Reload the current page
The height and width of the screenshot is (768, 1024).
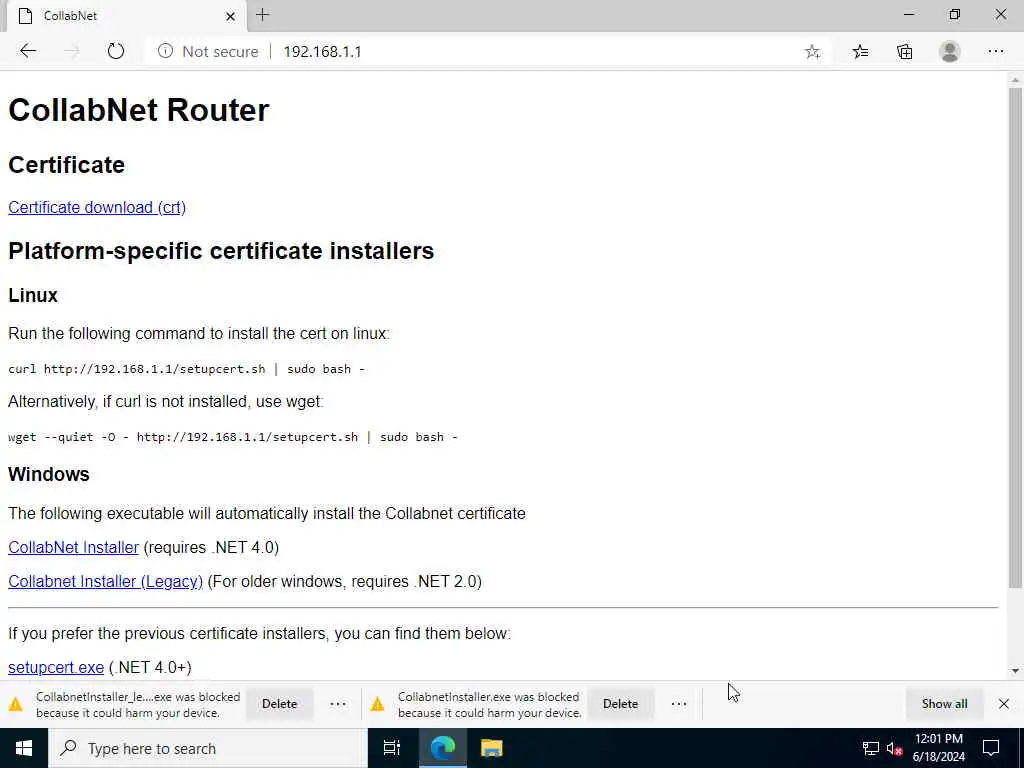click(x=116, y=51)
